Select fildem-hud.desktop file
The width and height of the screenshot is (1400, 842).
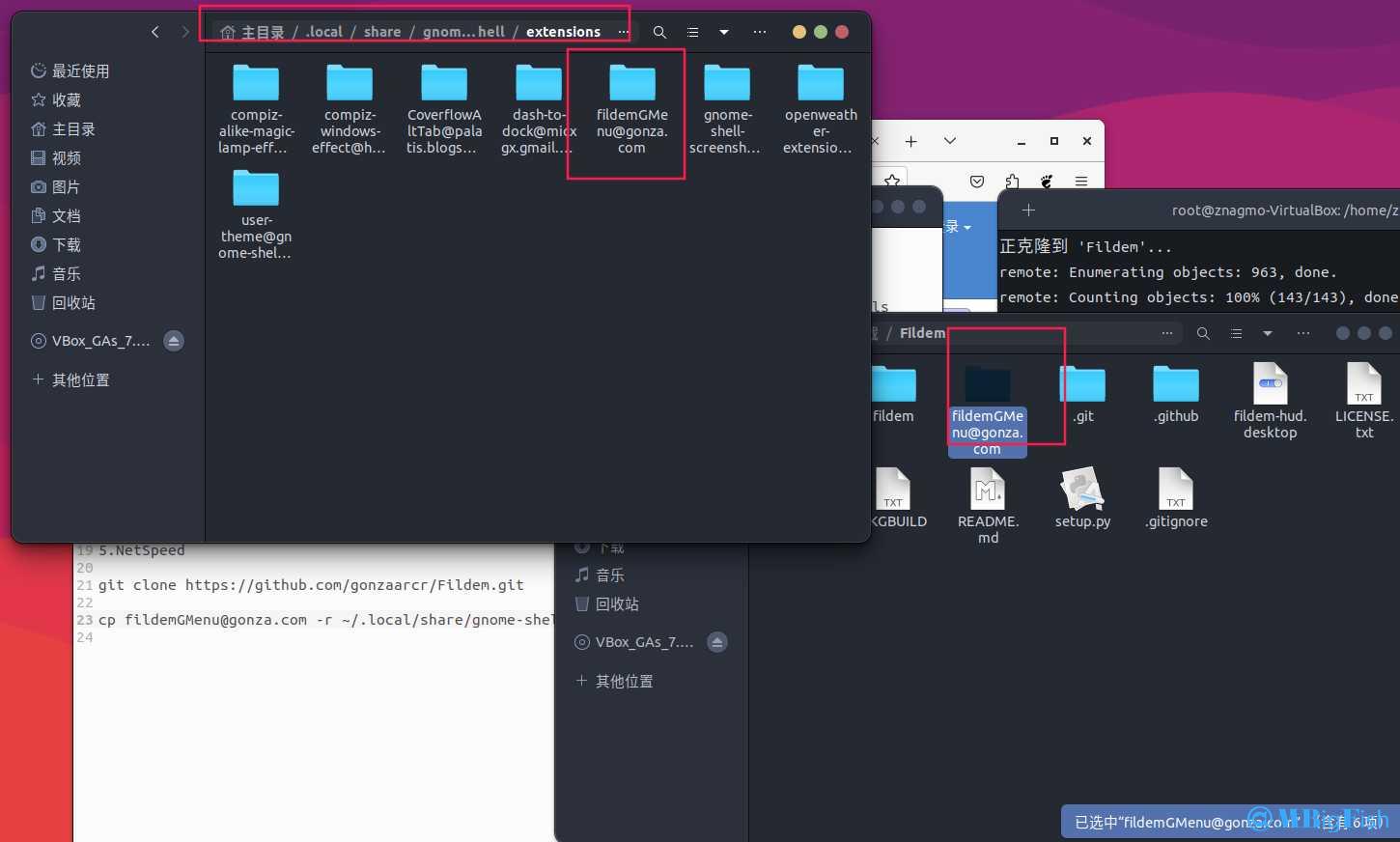pos(1270,401)
